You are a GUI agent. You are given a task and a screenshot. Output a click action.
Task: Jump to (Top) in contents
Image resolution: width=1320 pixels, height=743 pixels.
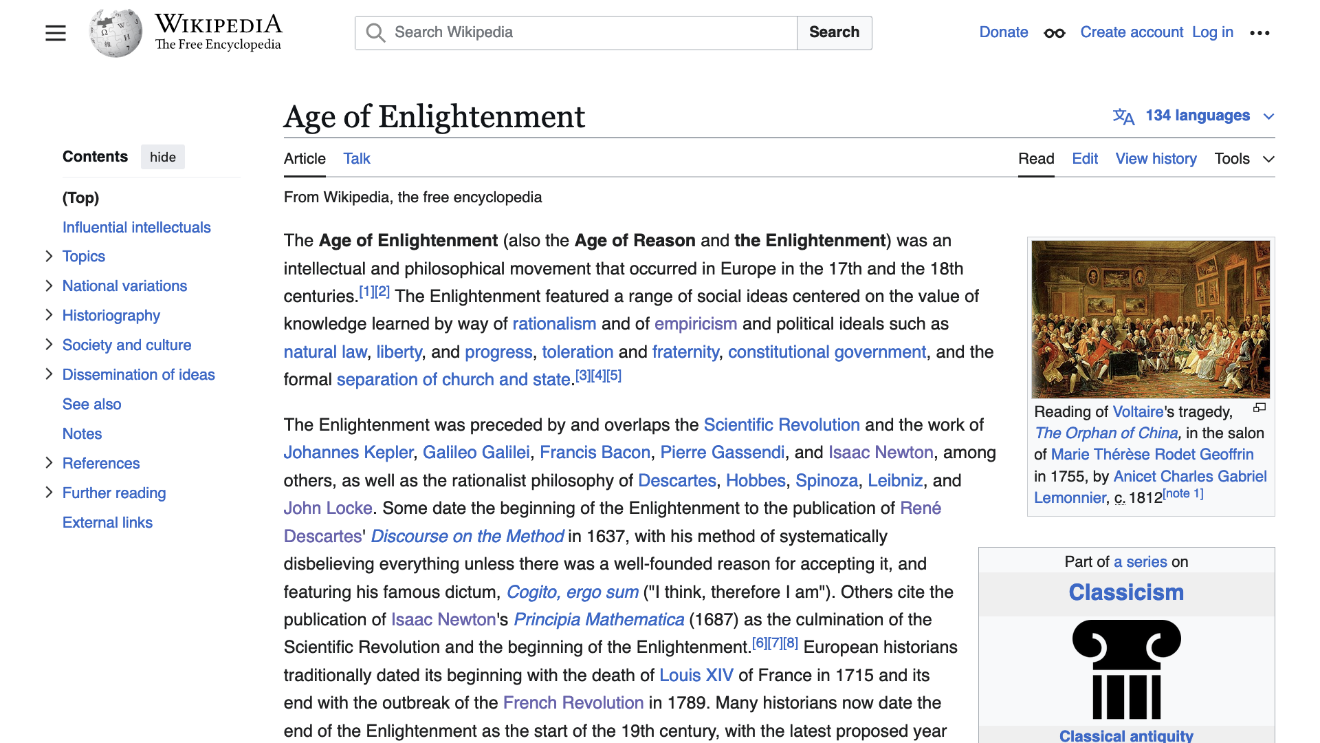81,198
